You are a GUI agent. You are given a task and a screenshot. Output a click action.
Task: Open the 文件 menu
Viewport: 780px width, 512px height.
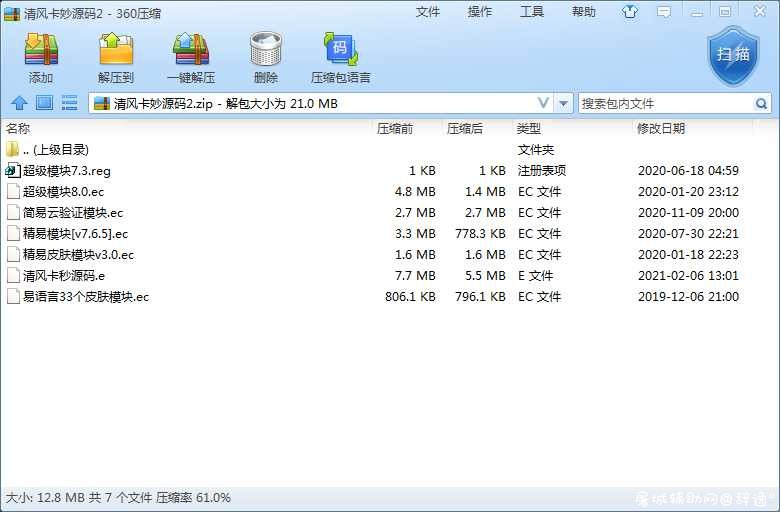[x=428, y=12]
